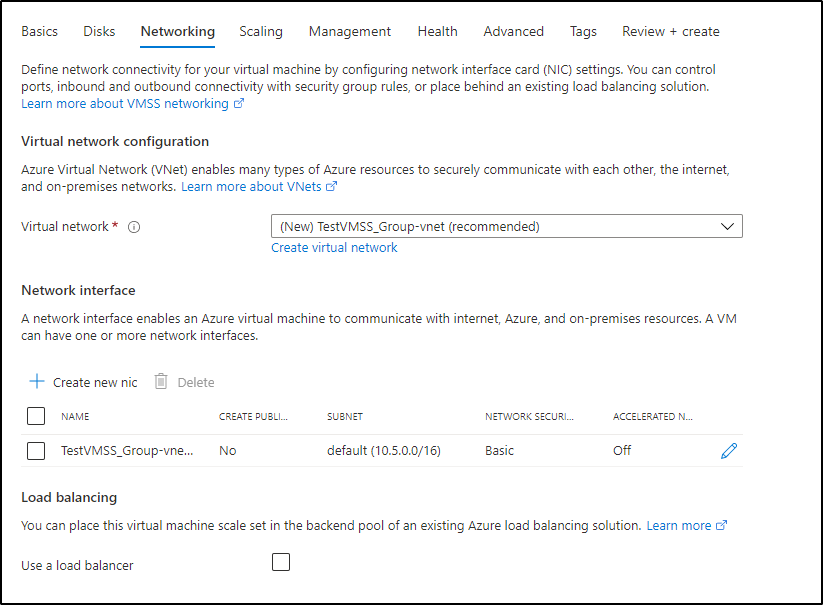Switch to the Basics tab
Viewport: 823px width, 605px height.
pos(40,32)
